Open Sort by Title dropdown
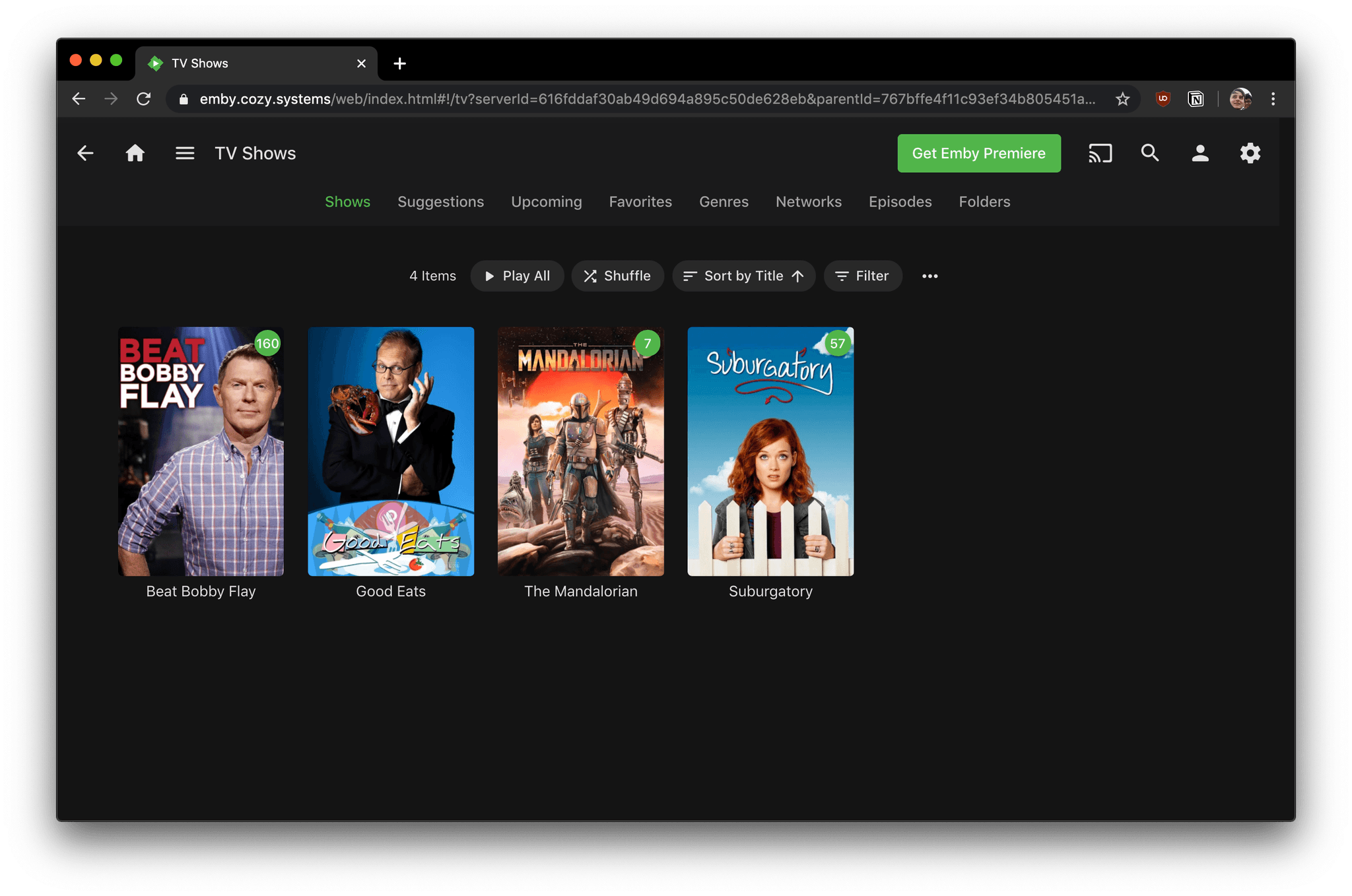 pos(743,276)
